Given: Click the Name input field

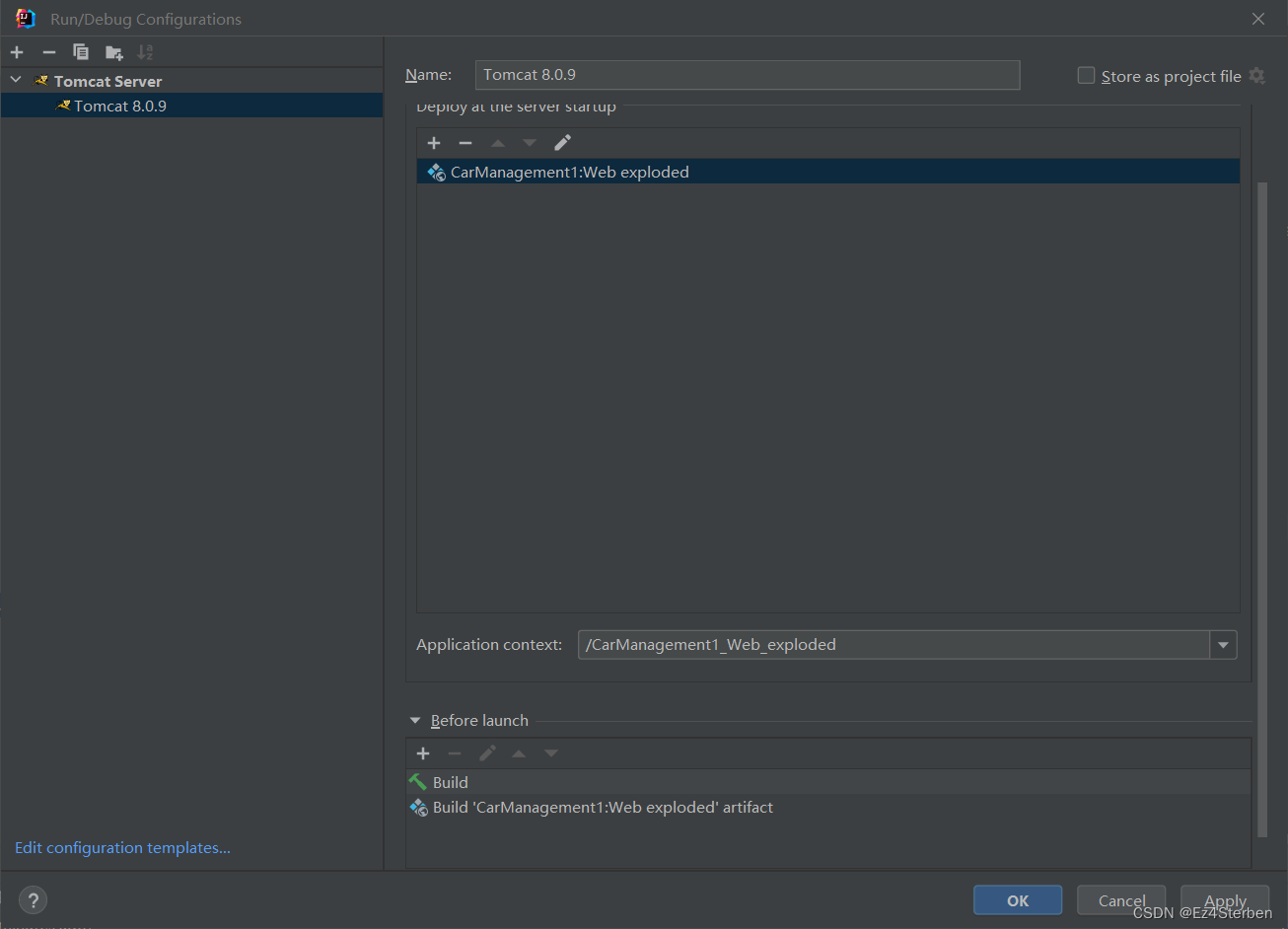Looking at the screenshot, I should (748, 75).
